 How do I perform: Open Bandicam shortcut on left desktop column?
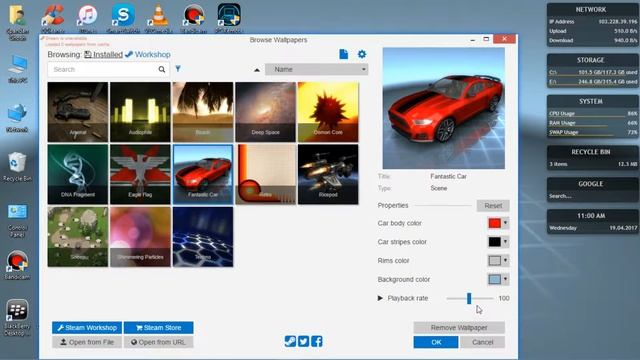pyautogui.click(x=17, y=264)
